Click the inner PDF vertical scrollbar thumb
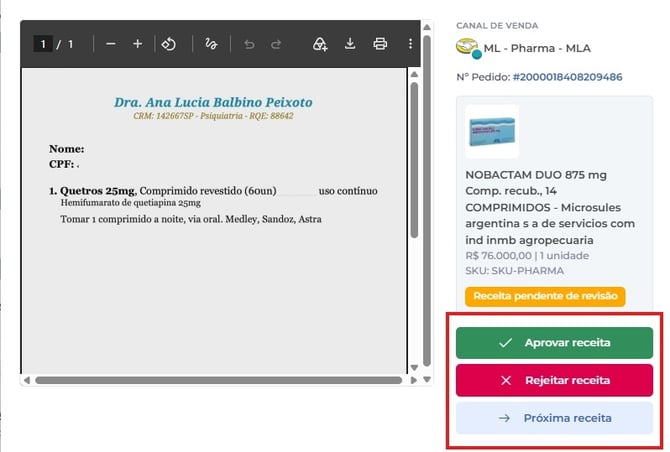This screenshot has height=452, width=670. 414,160
